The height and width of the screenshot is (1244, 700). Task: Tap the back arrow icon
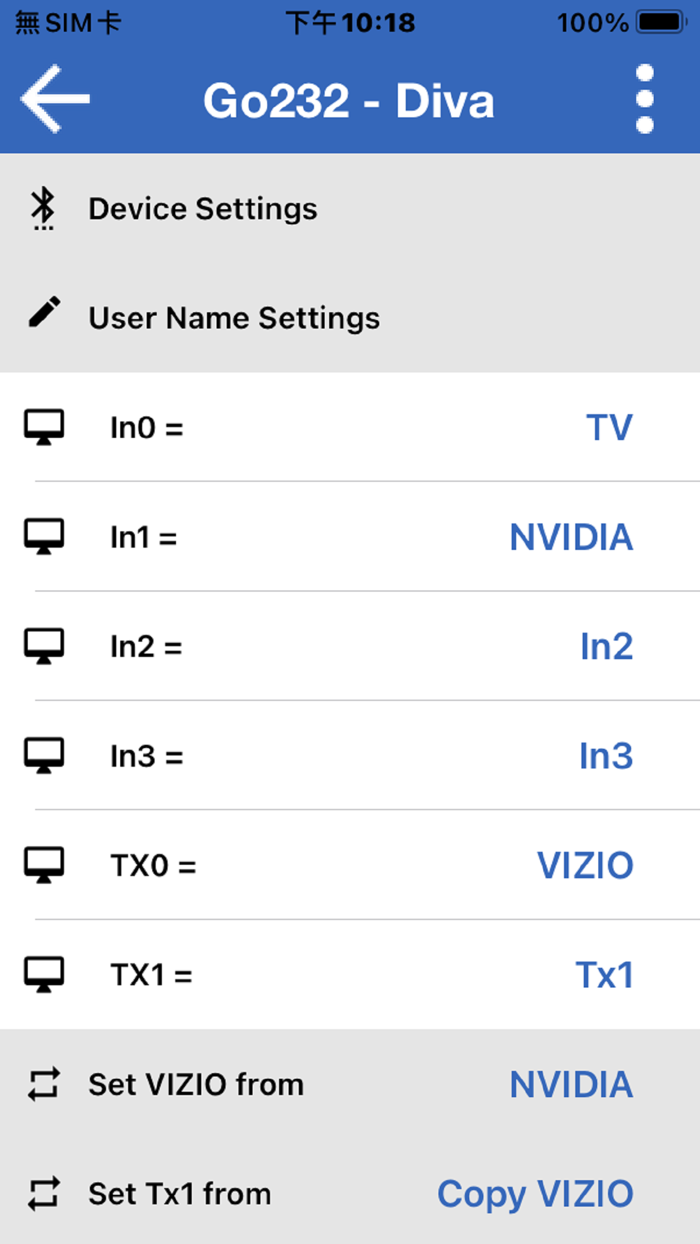55,99
